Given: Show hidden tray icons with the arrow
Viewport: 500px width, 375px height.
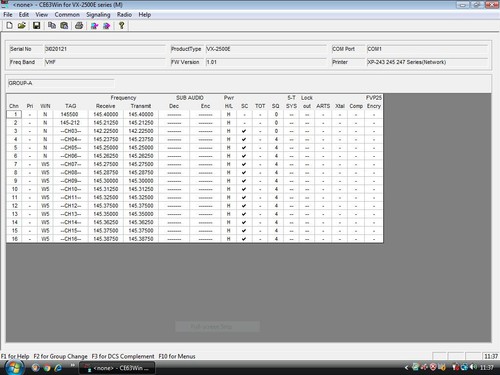Looking at the screenshot, I should 406,368.
